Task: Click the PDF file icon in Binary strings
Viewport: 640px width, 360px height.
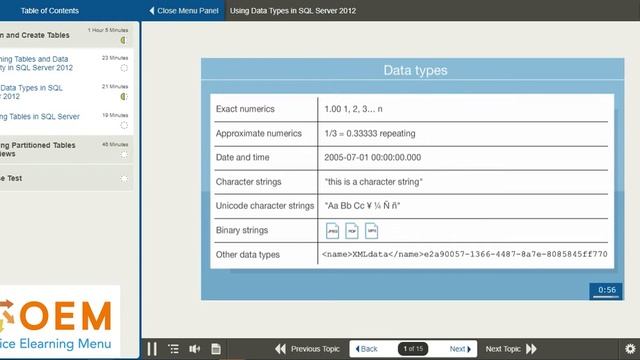Action: pyautogui.click(x=352, y=231)
